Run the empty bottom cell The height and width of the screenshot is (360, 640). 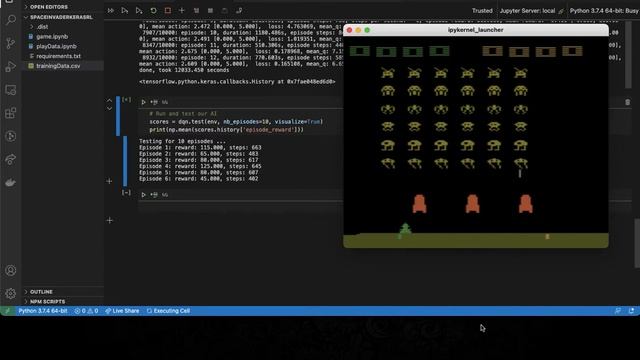tap(143, 195)
